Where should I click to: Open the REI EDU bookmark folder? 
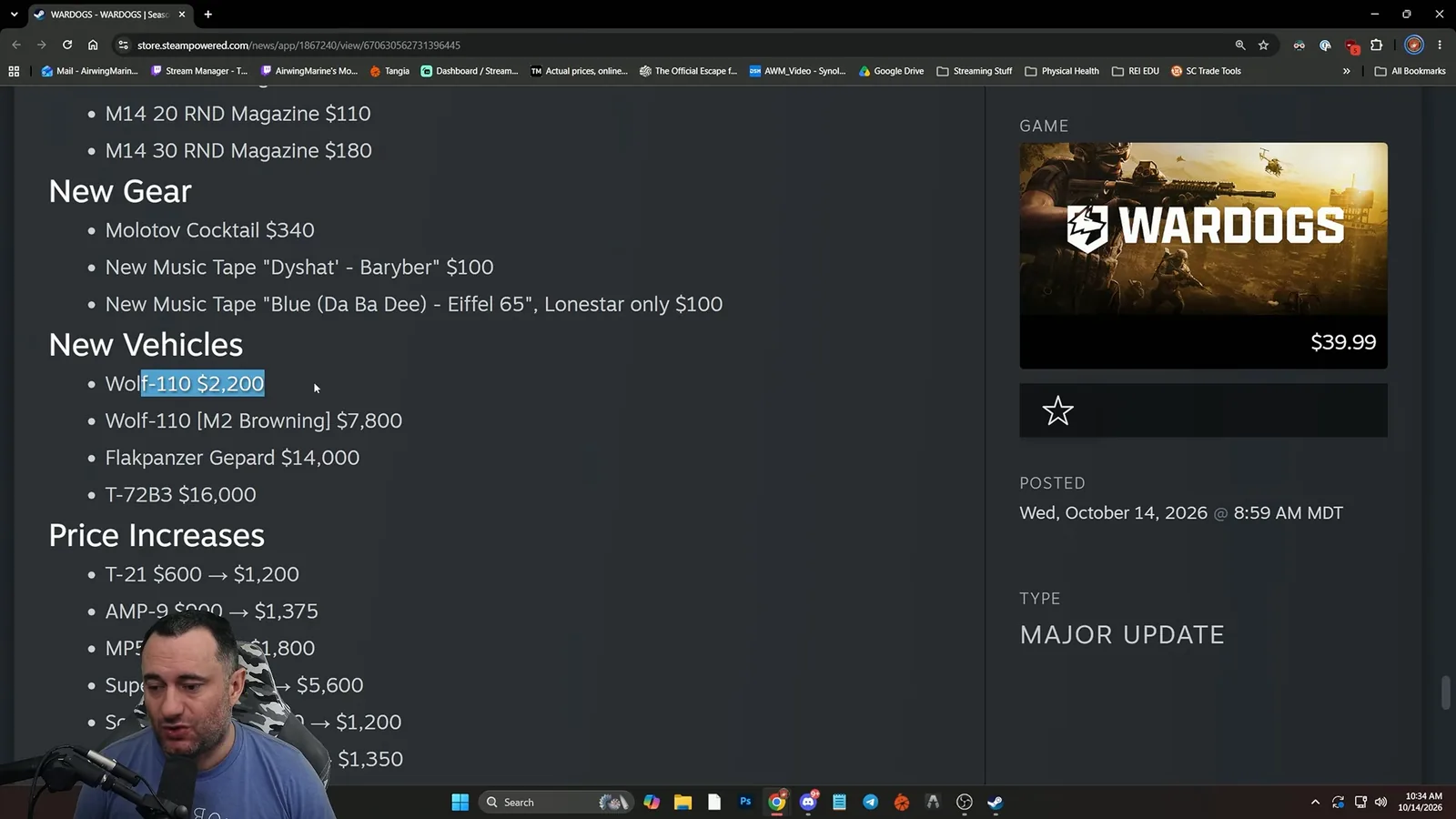tap(1135, 71)
